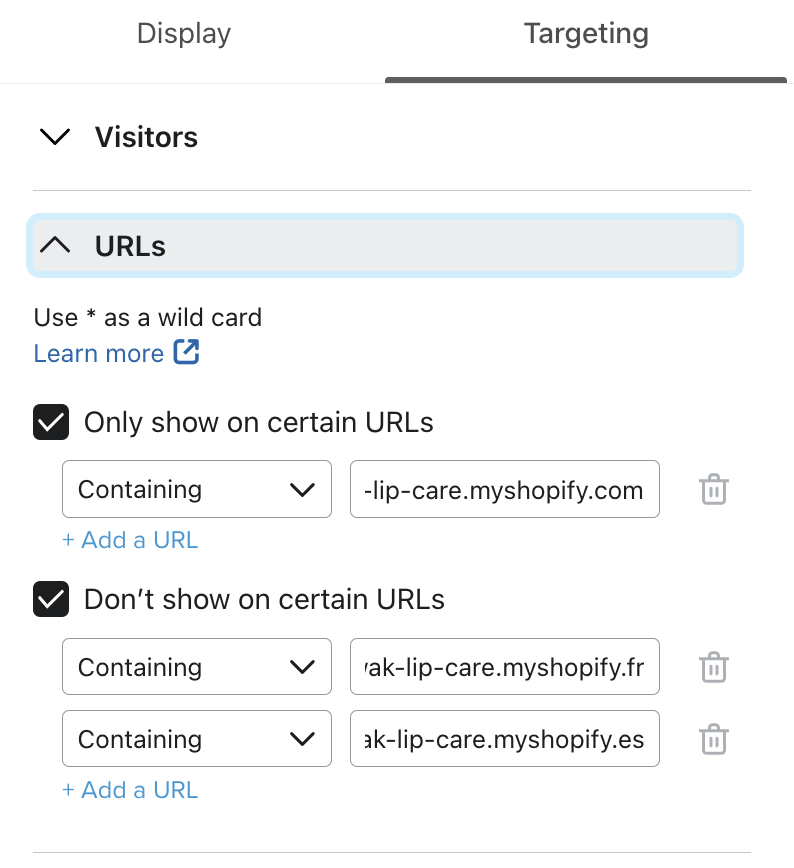Add a URL under Only show rules
The width and height of the screenshot is (794, 868).
(129, 540)
